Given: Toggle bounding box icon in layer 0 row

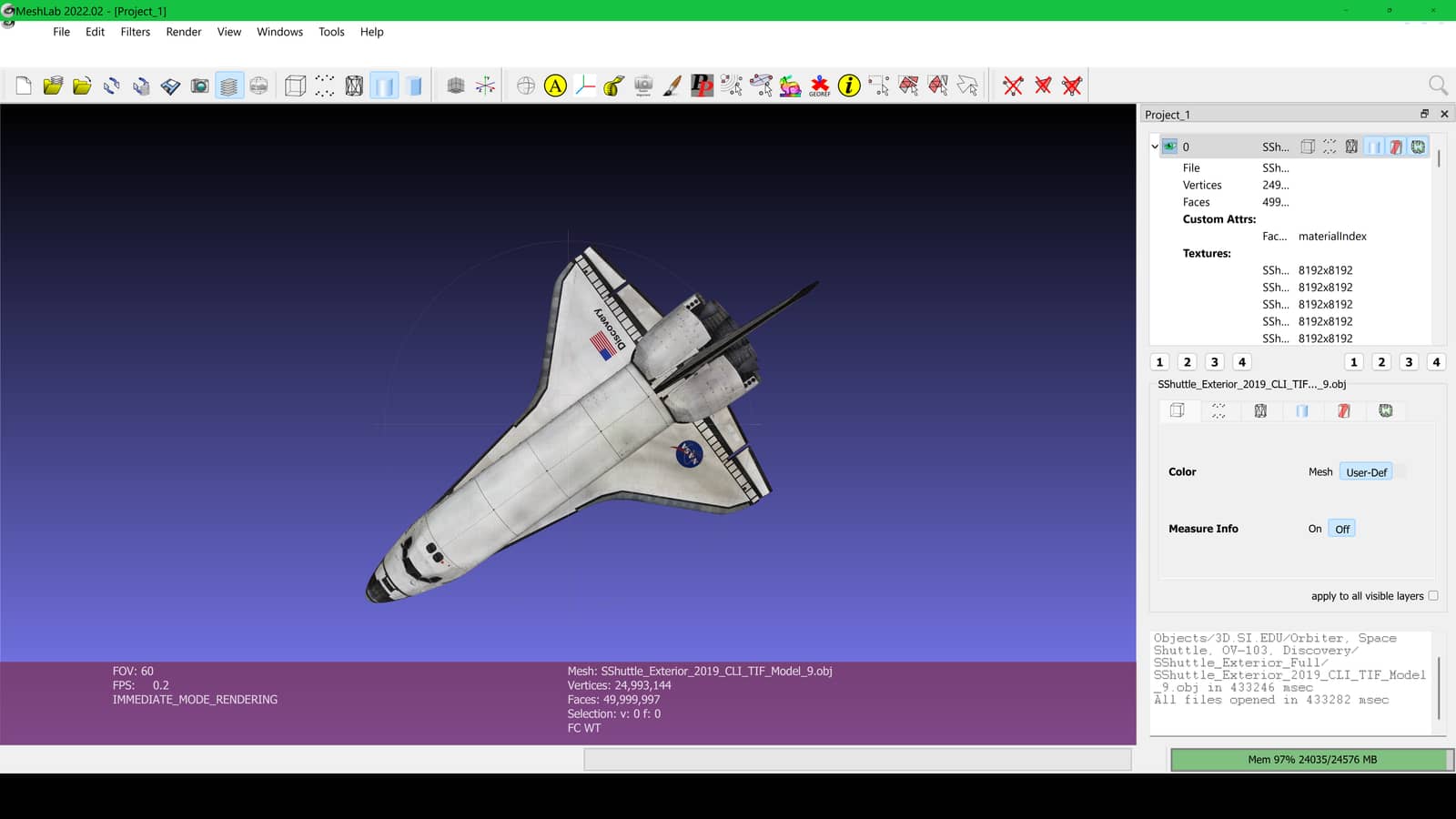Looking at the screenshot, I should coord(1308,147).
